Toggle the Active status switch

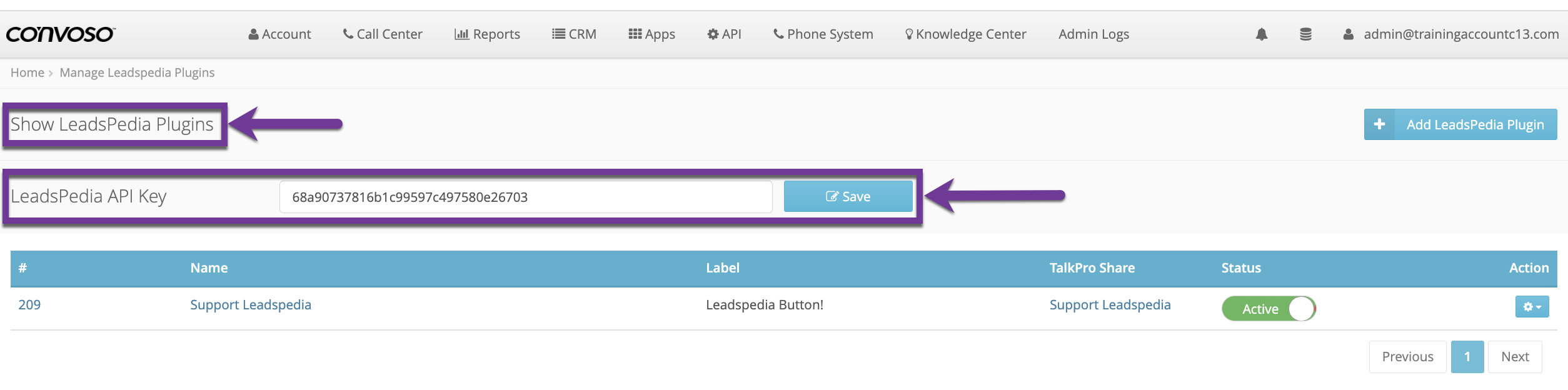pos(1269,309)
